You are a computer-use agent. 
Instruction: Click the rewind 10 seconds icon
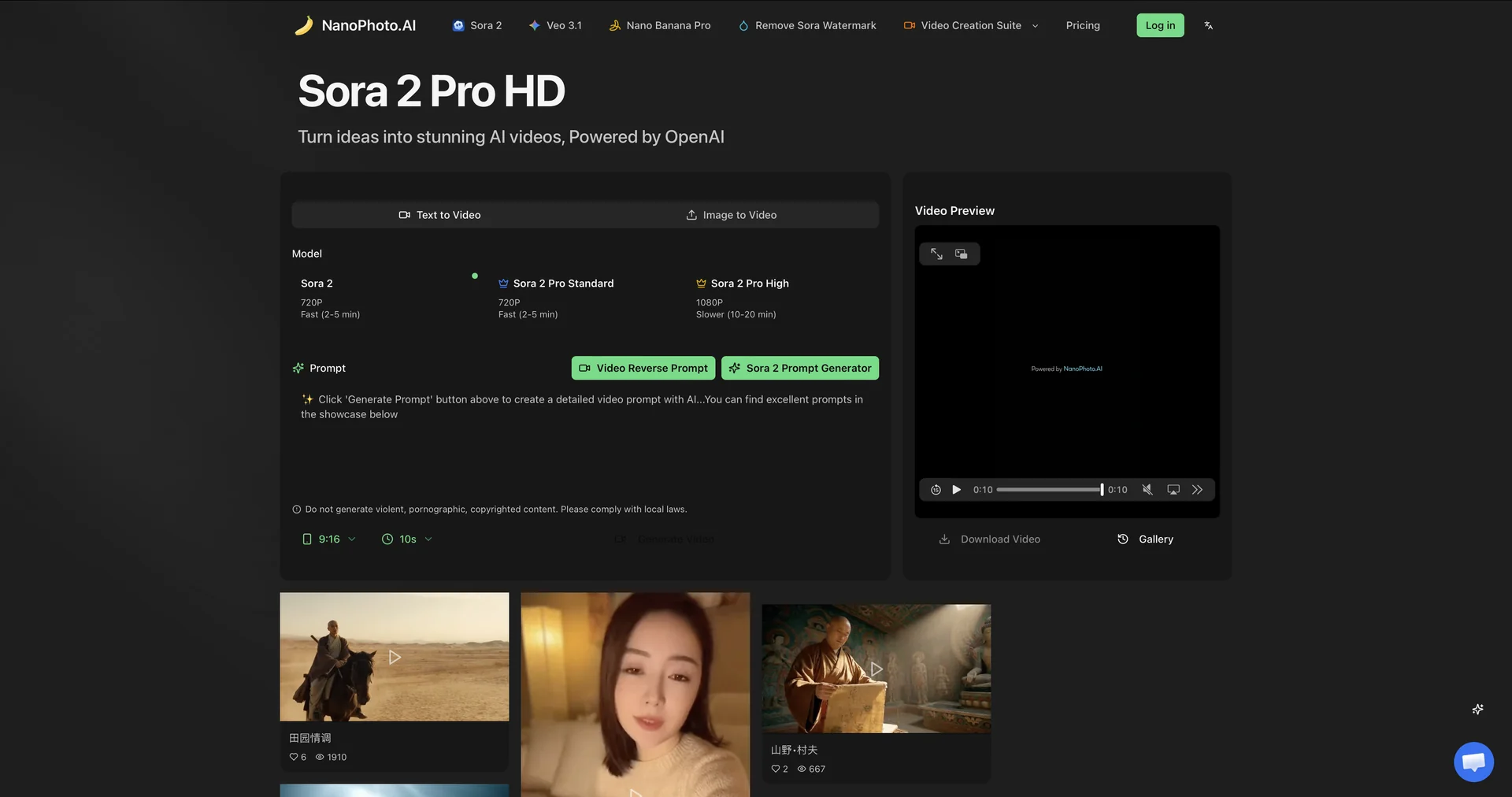coord(936,490)
